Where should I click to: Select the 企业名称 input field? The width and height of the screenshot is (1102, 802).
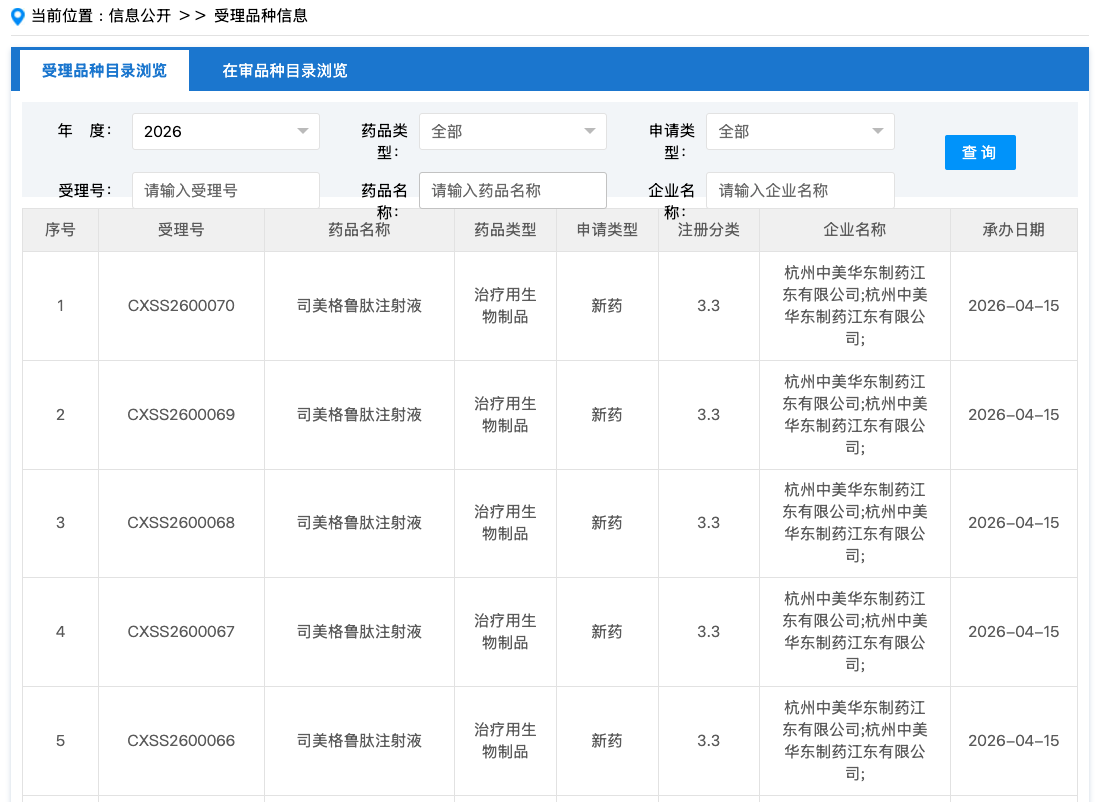799,190
